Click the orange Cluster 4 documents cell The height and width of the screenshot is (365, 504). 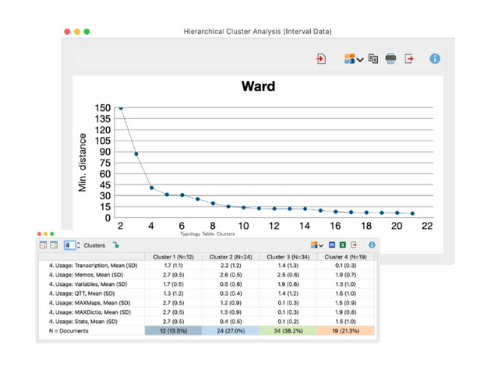[x=346, y=331]
